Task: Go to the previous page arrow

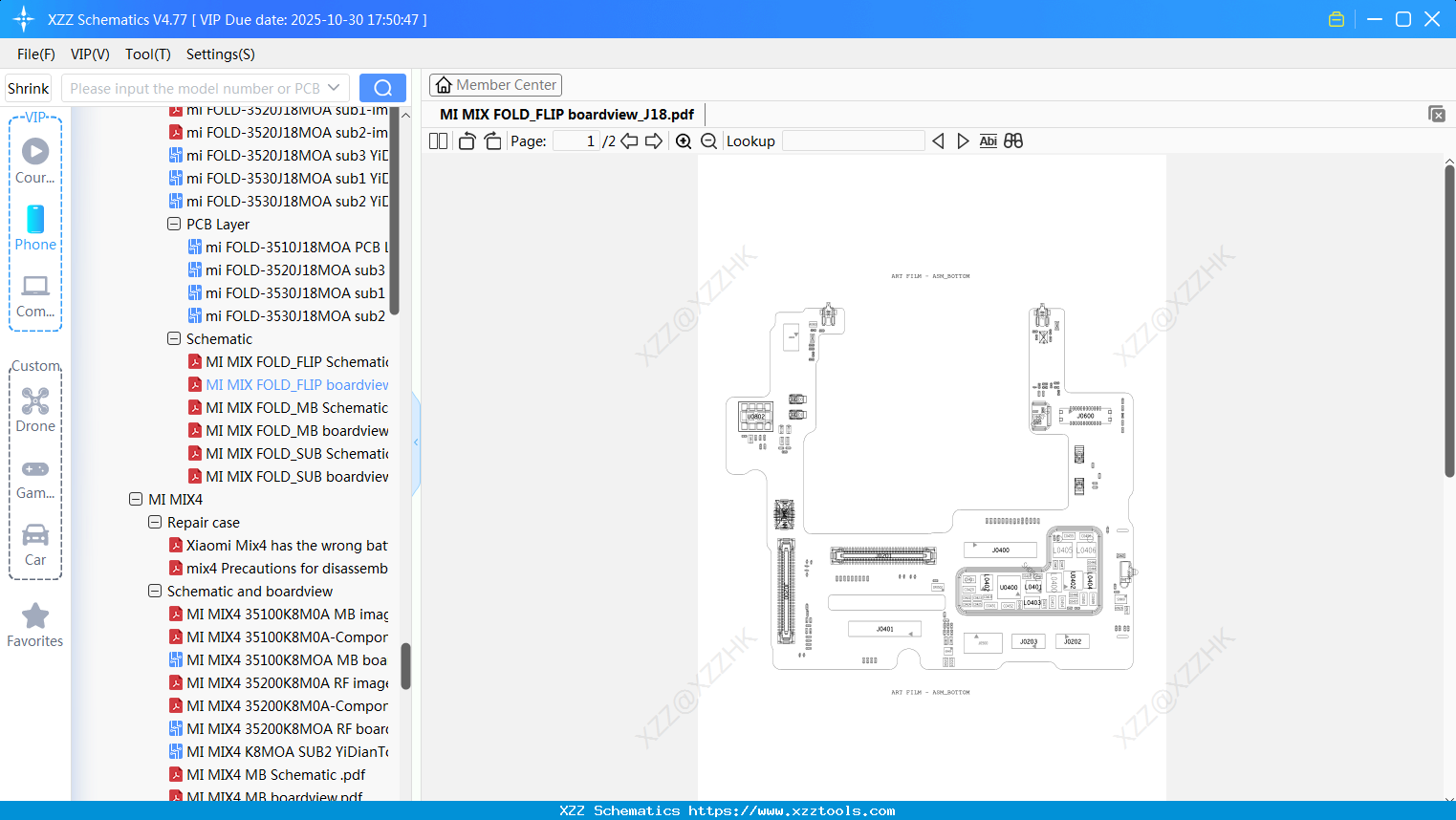Action: pos(629,141)
